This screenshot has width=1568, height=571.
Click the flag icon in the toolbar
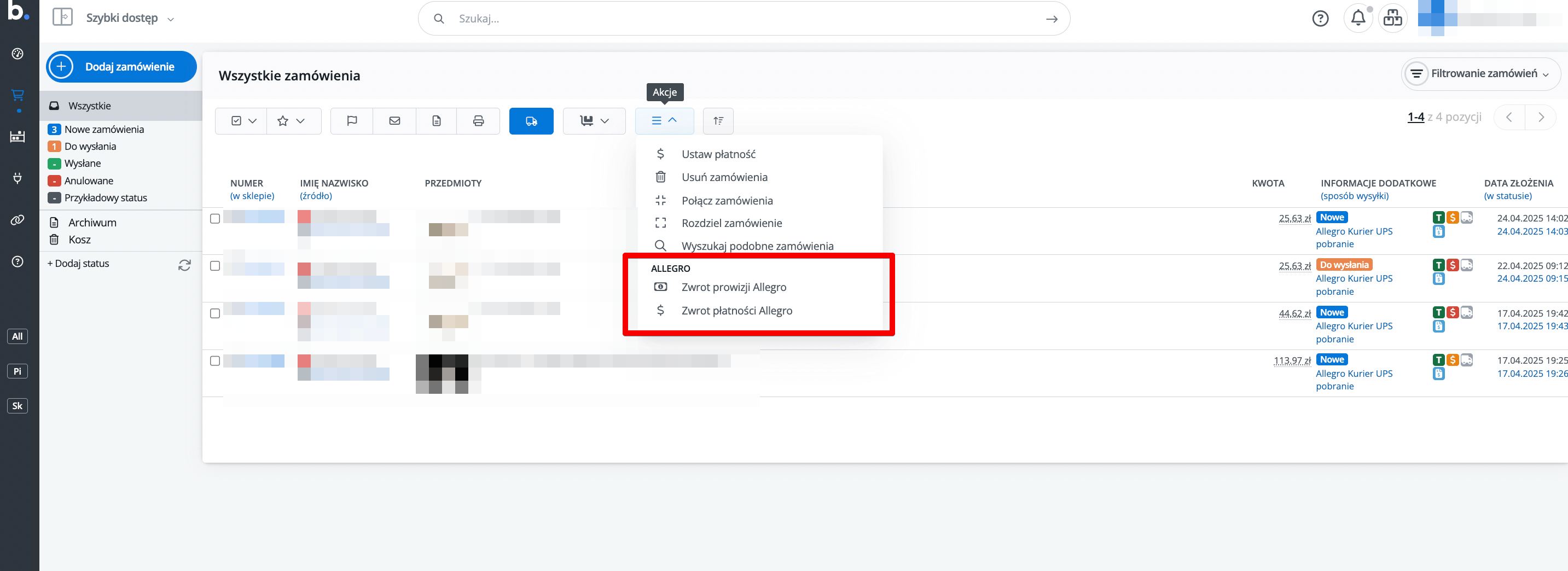pyautogui.click(x=352, y=120)
